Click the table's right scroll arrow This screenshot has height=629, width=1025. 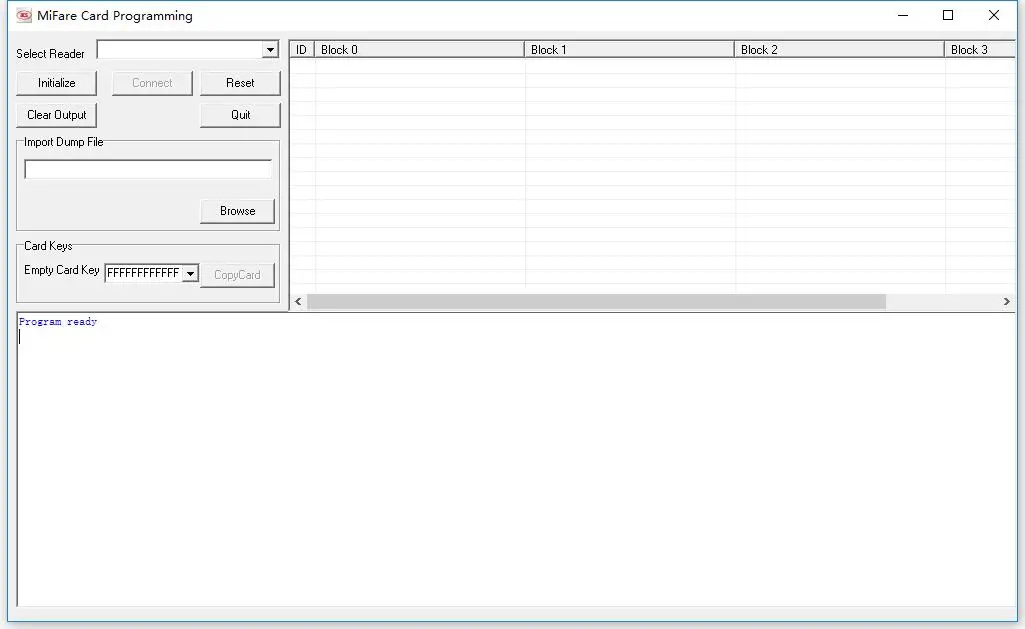(1007, 301)
